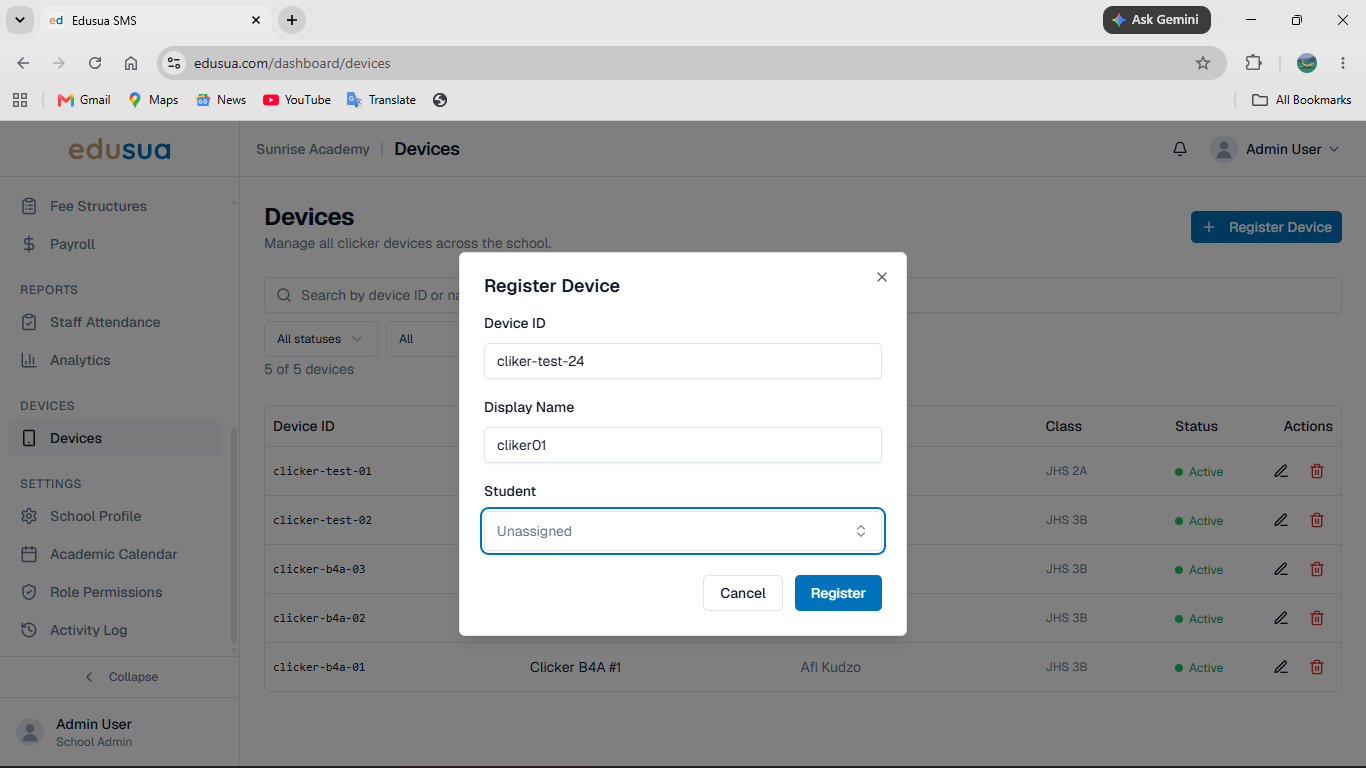This screenshot has height=768, width=1366.
Task: Click the Display Name input field
Action: (682, 445)
